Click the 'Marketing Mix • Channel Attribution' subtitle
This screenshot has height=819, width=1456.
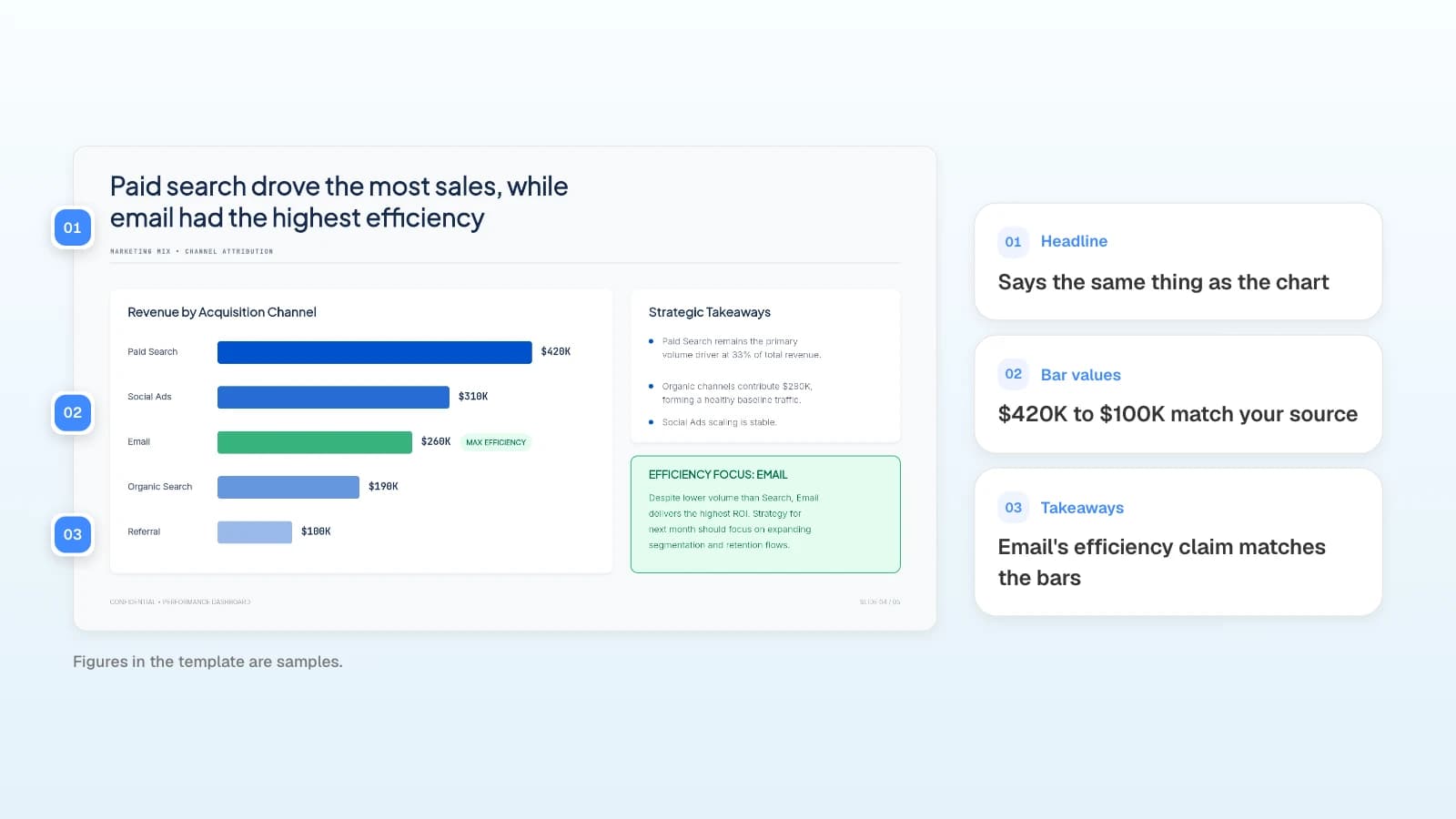point(191,251)
